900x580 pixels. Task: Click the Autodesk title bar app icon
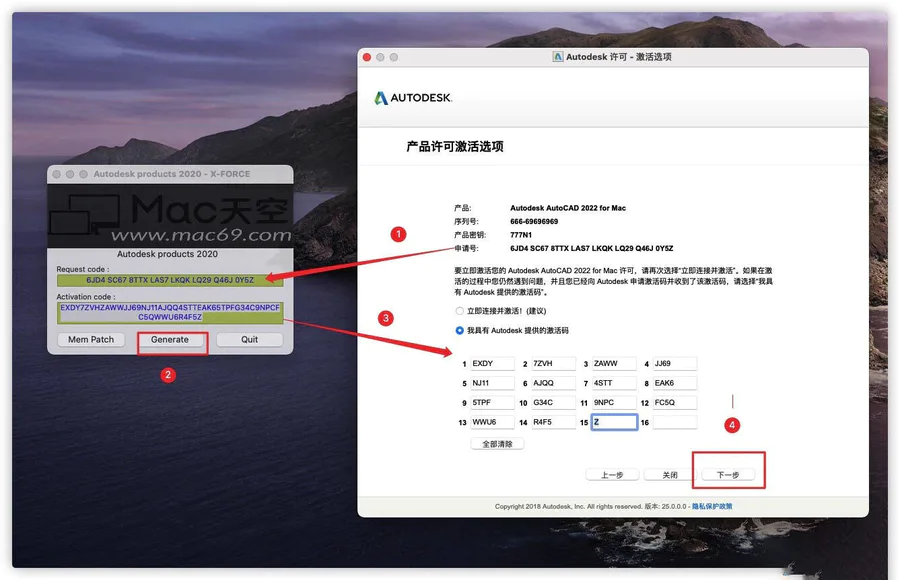tap(557, 57)
